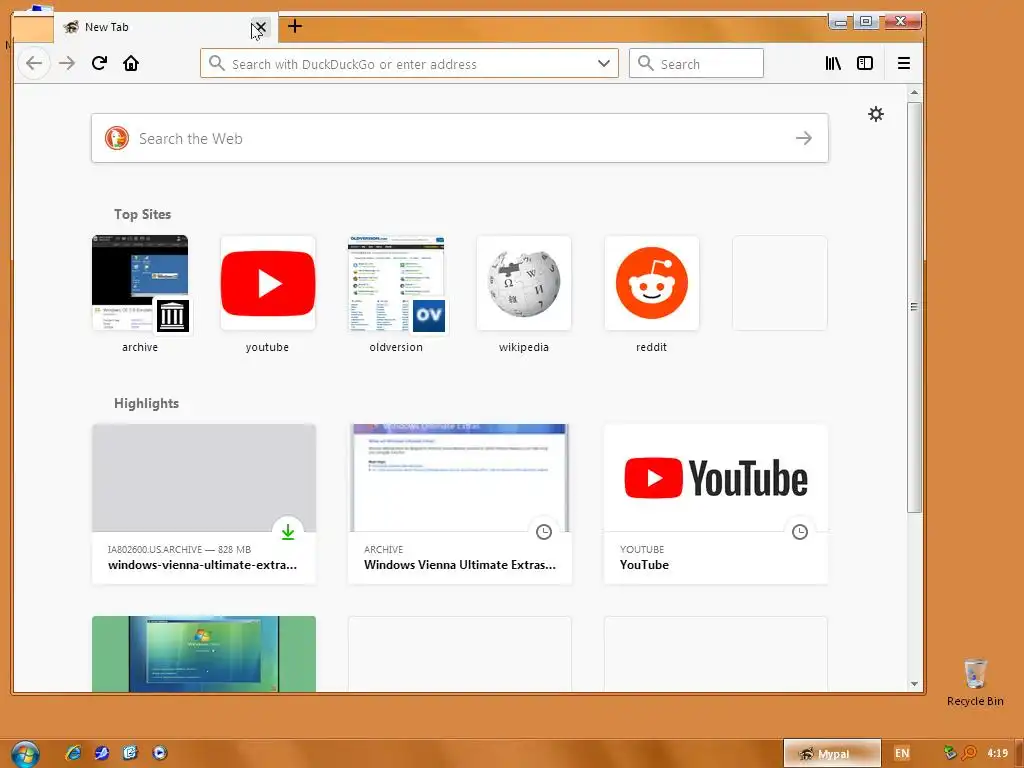Click the Search the Web field

[x=460, y=138]
